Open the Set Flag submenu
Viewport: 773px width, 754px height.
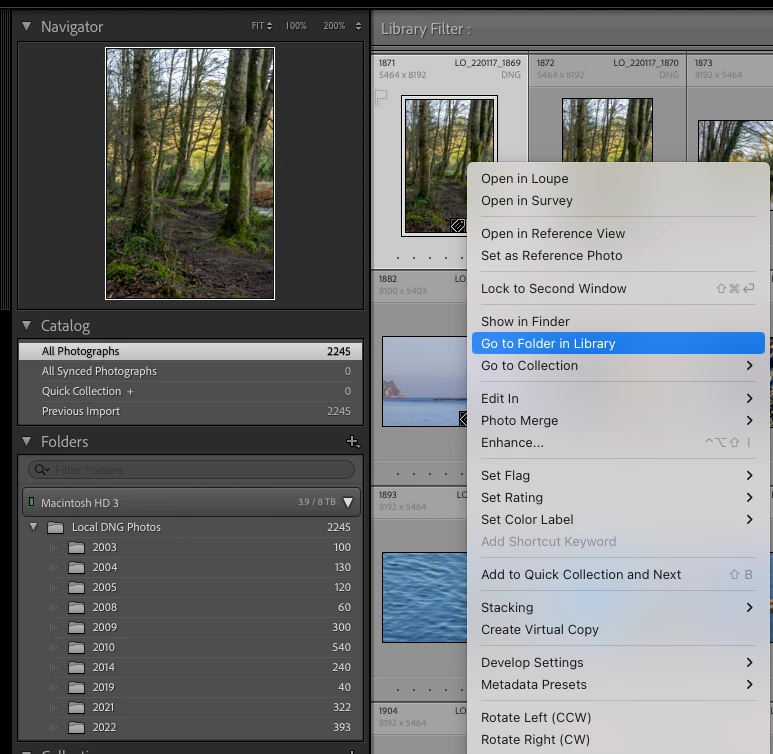click(x=618, y=475)
